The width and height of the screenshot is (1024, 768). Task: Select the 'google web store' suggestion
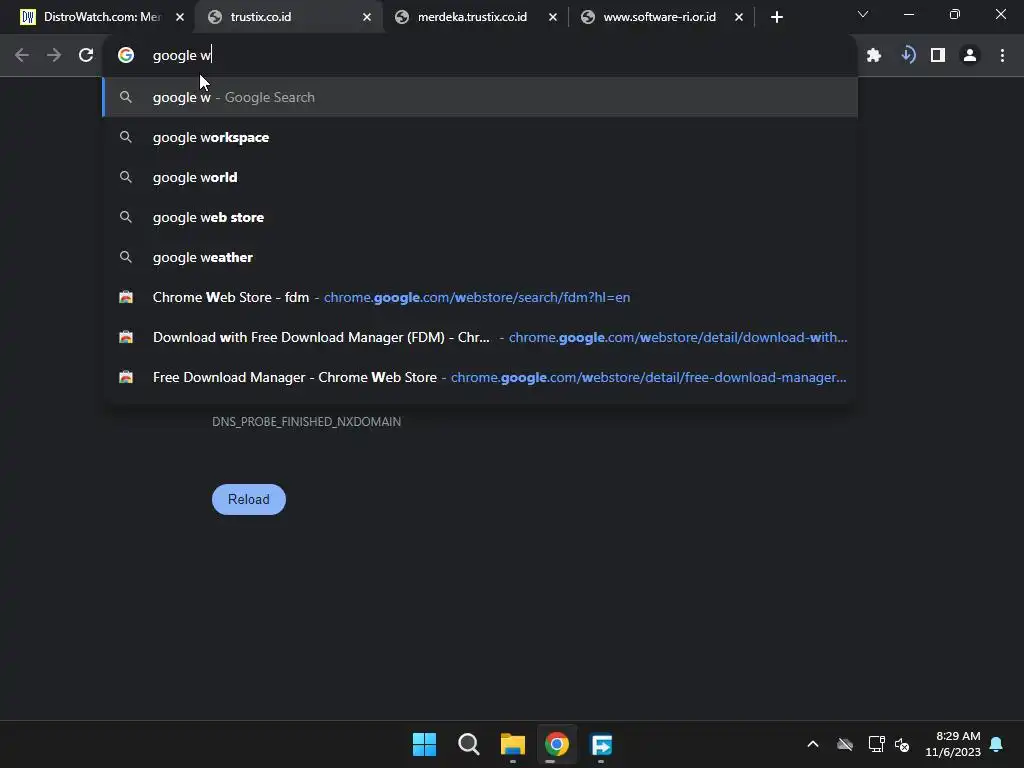480,217
